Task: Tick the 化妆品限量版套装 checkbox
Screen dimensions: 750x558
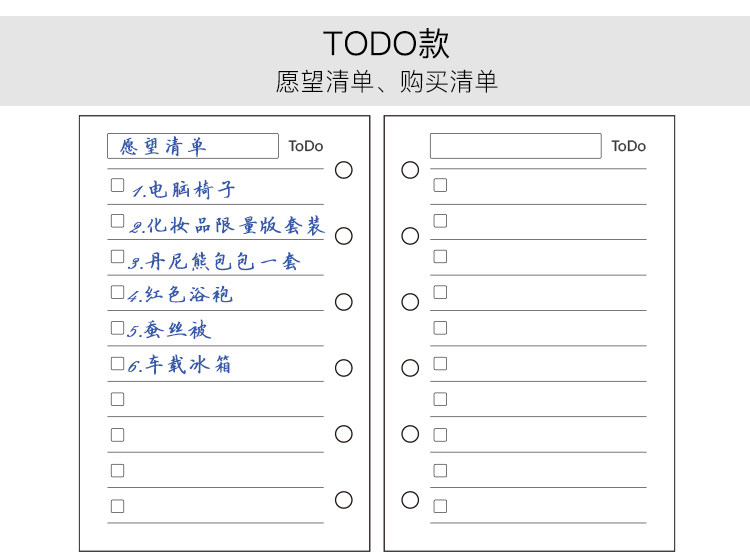Action: pyautogui.click(x=117, y=221)
